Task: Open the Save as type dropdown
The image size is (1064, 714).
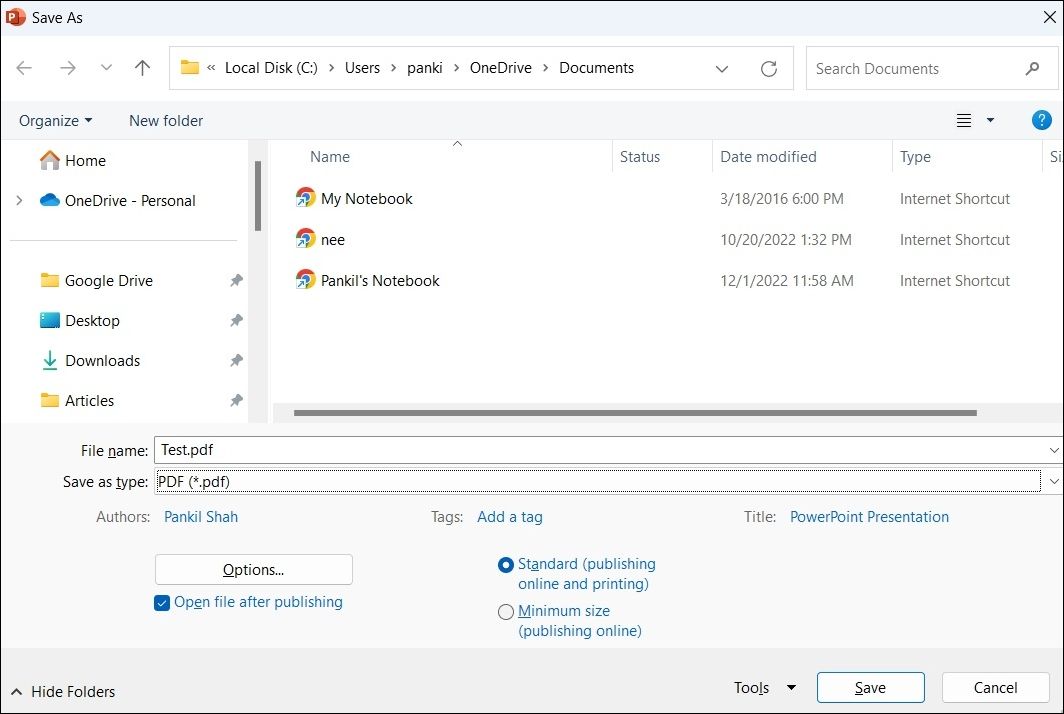Action: pos(1055,481)
